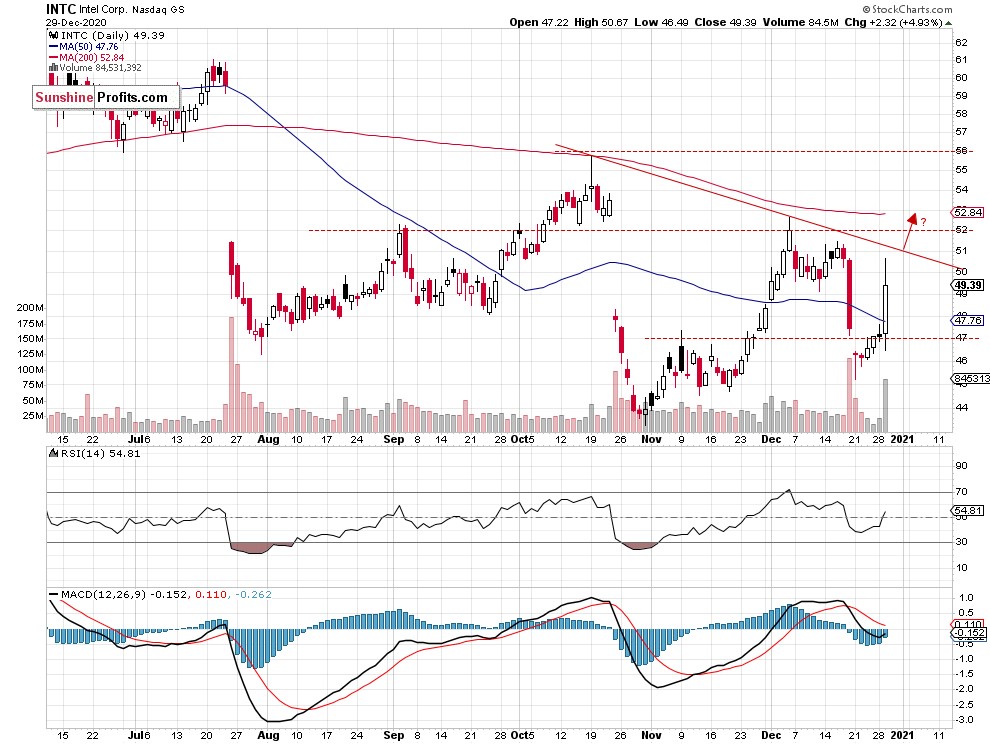The image size is (990, 744).
Task: Click the red MA(200) line swatch in legend
Action: tap(54, 57)
